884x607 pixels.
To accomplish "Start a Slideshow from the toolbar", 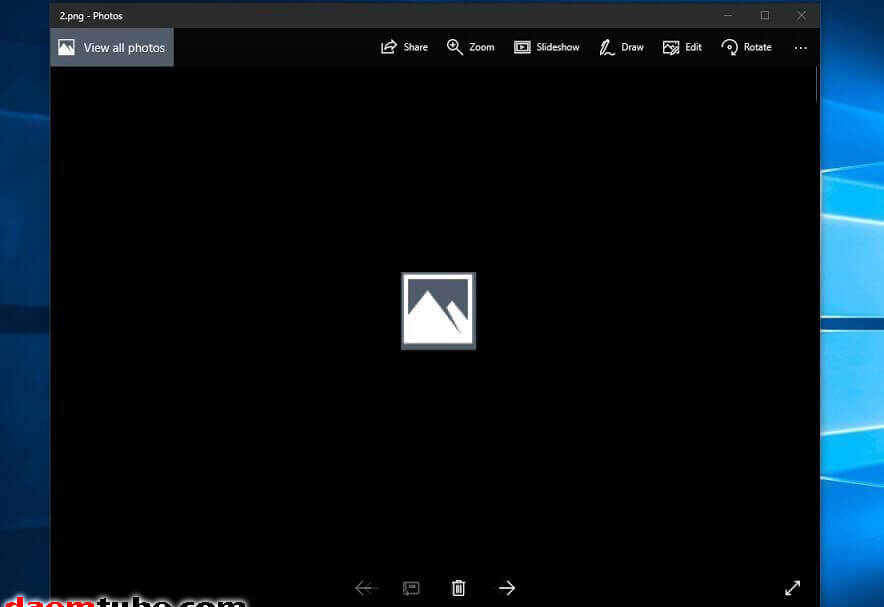I will 522,47.
